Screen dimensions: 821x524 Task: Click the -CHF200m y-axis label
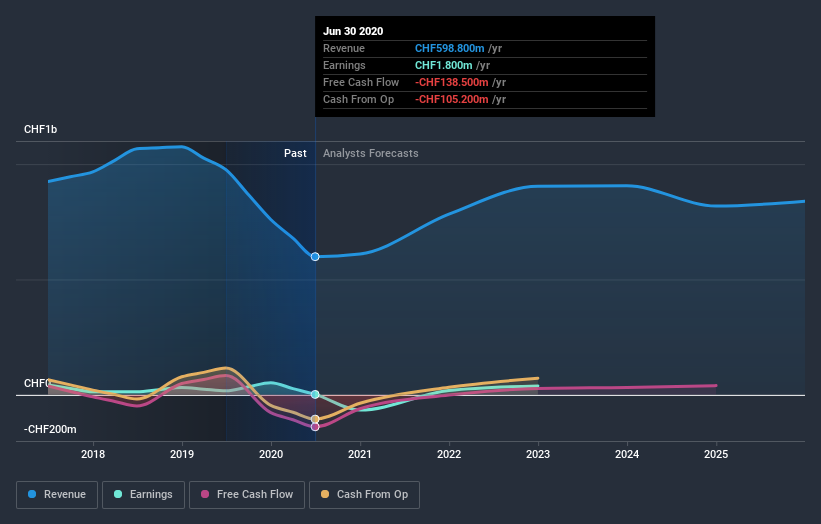(x=50, y=429)
